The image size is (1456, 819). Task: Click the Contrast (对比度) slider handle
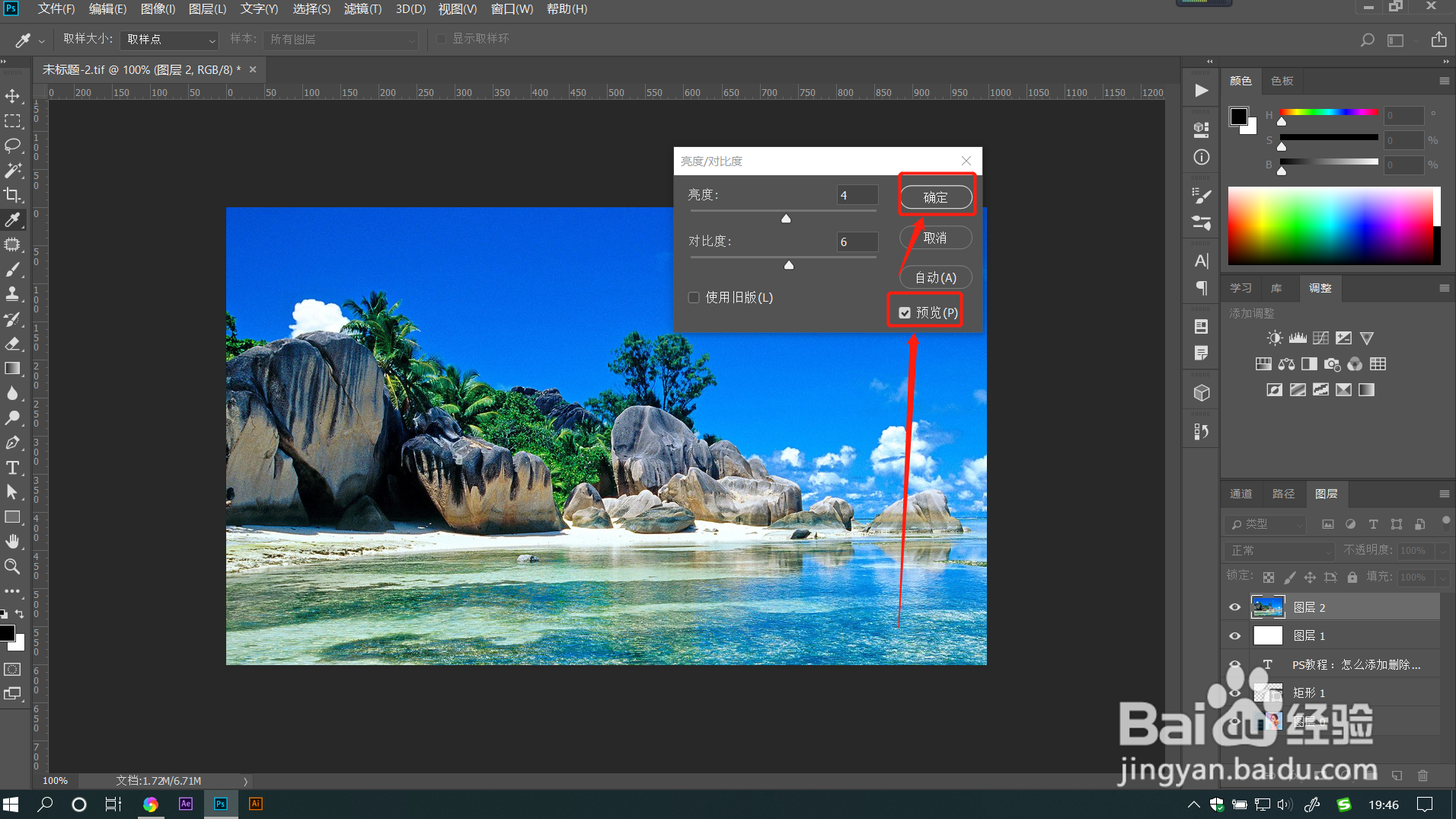789,265
